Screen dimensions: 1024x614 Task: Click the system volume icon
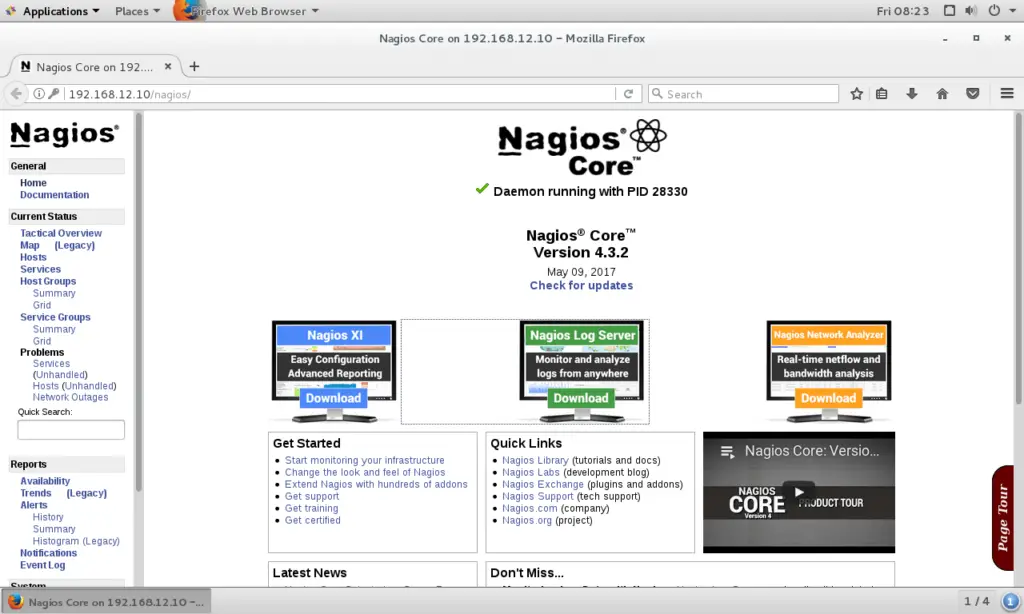pos(971,10)
